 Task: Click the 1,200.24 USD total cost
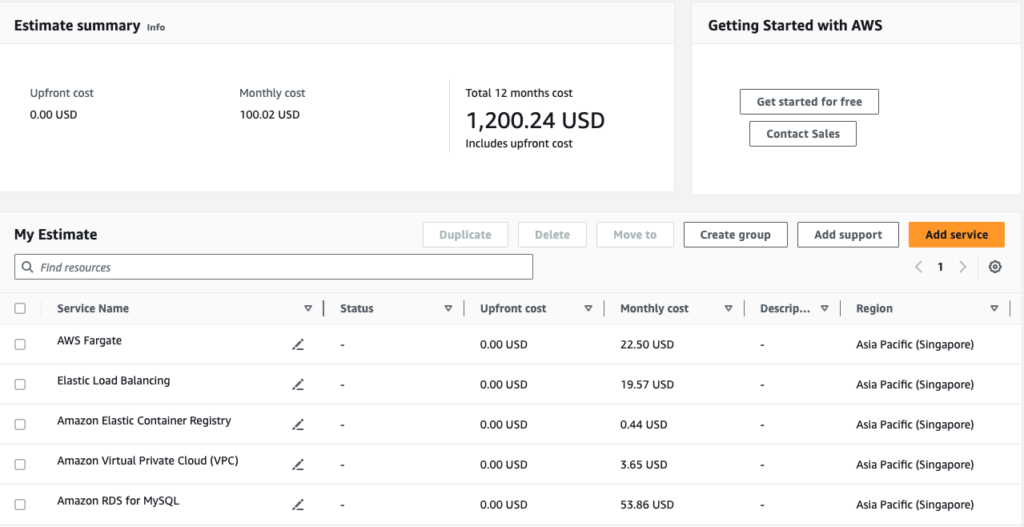click(x=535, y=120)
